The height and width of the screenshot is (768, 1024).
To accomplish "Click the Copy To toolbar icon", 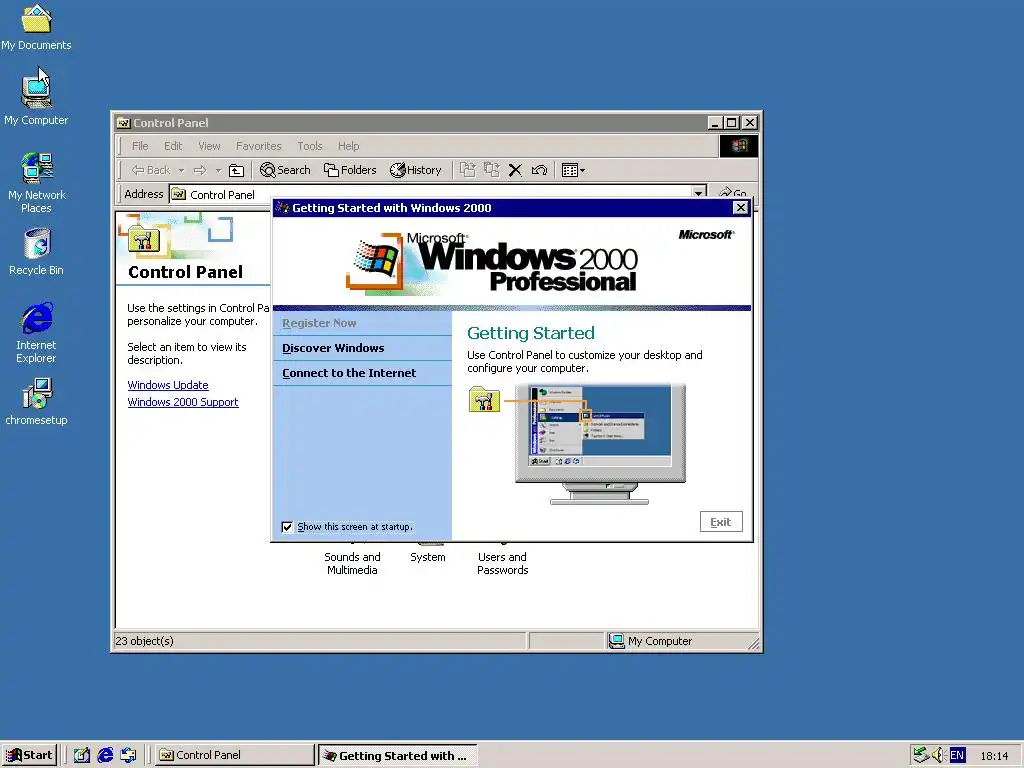I will (491, 170).
